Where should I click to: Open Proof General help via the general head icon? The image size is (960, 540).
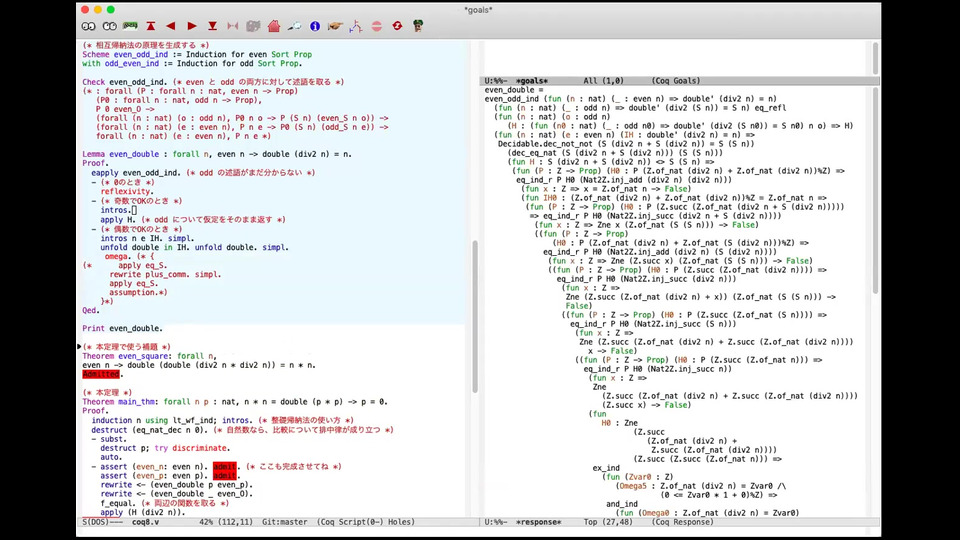click(x=418, y=26)
